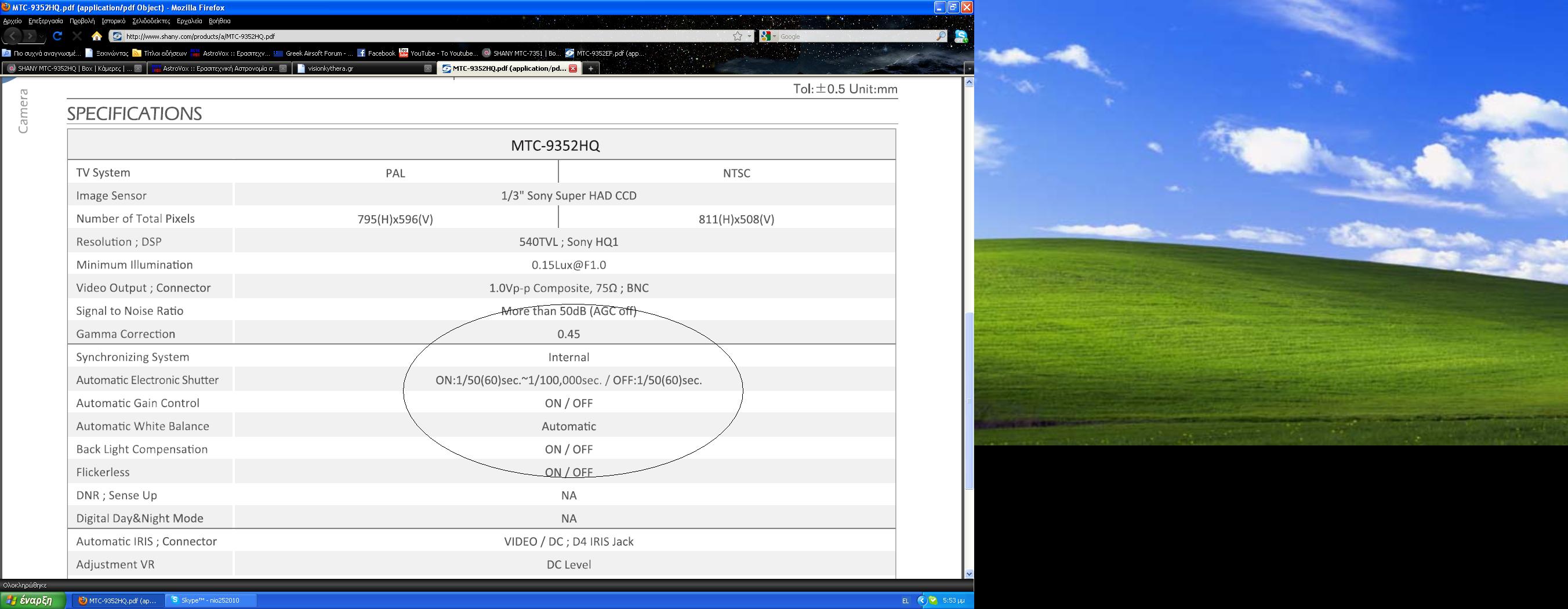
Task: Select the MTC-9352HQ.pdf tab
Action: coord(509,68)
